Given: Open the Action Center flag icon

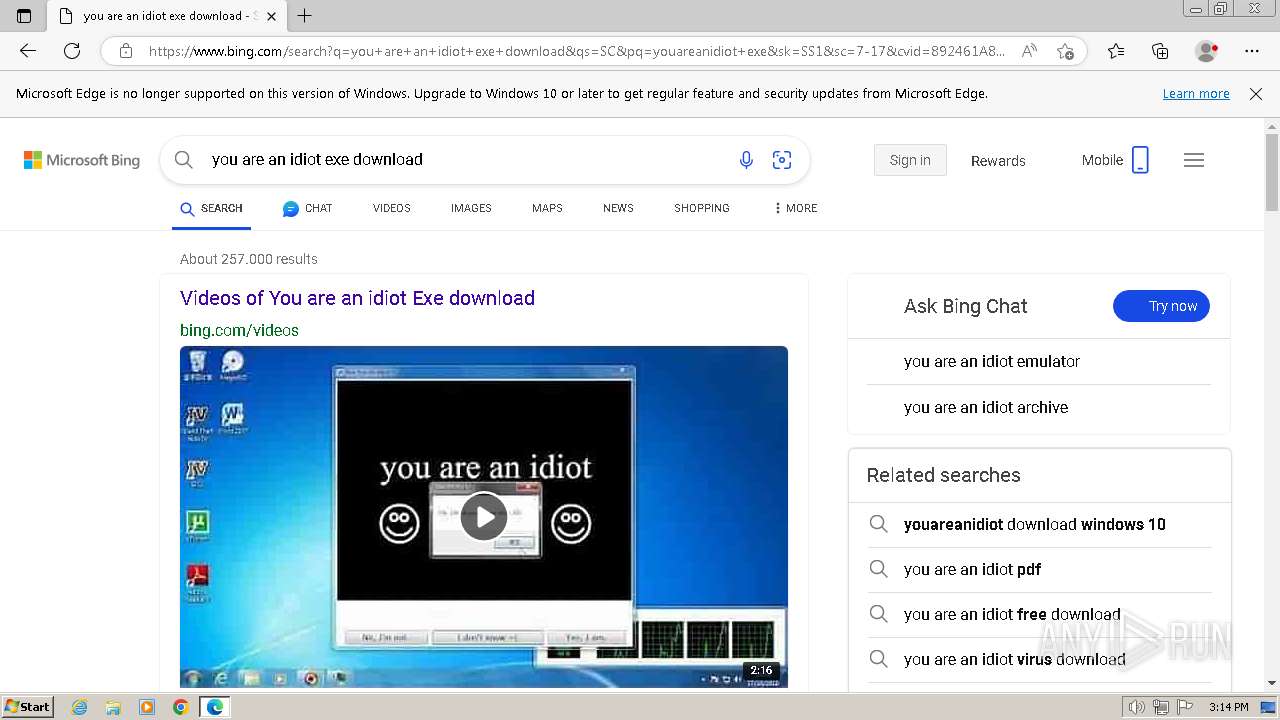Looking at the screenshot, I should point(1184,707).
